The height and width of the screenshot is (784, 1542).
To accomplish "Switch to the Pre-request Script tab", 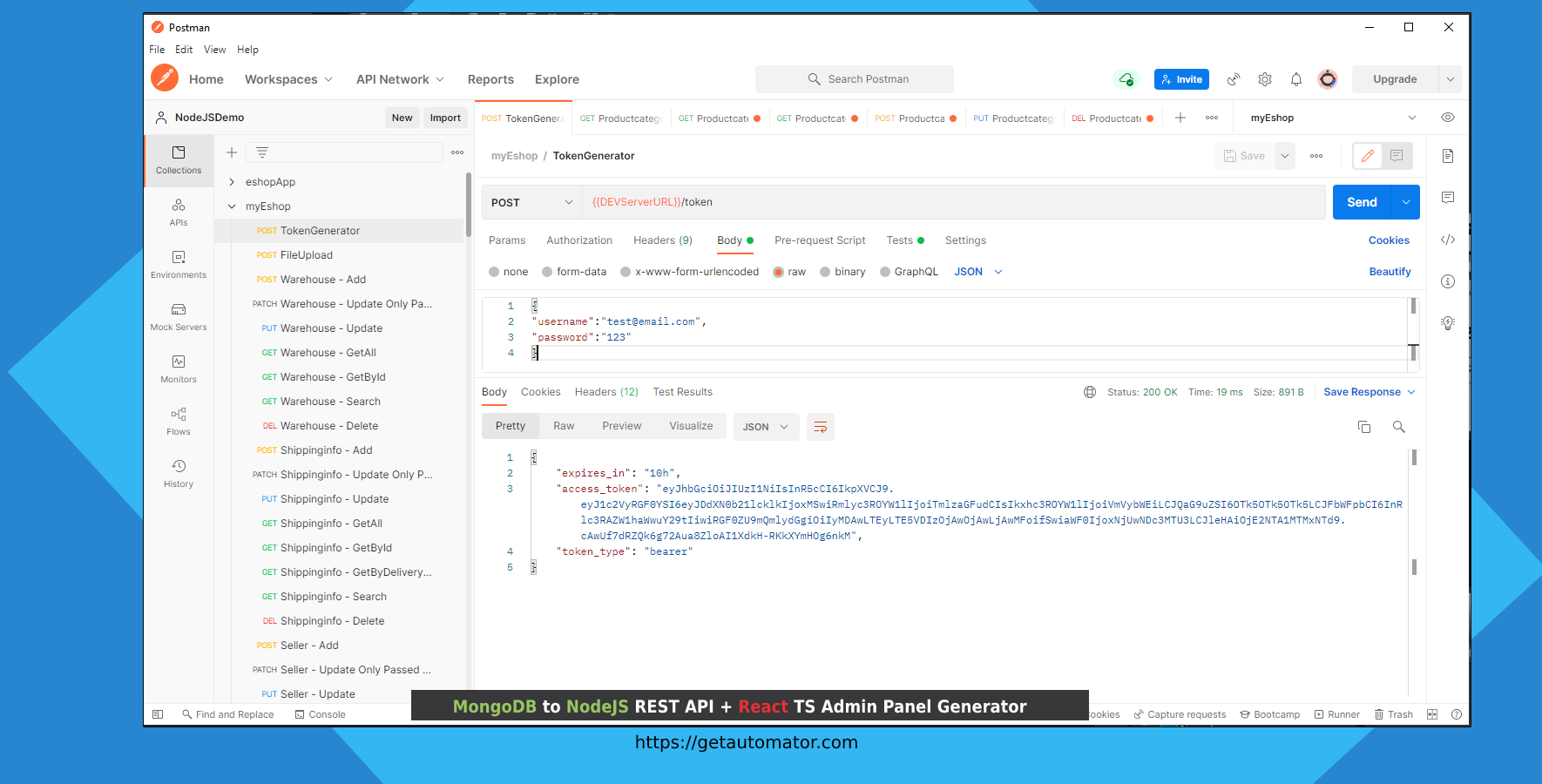I will pyautogui.click(x=820, y=240).
